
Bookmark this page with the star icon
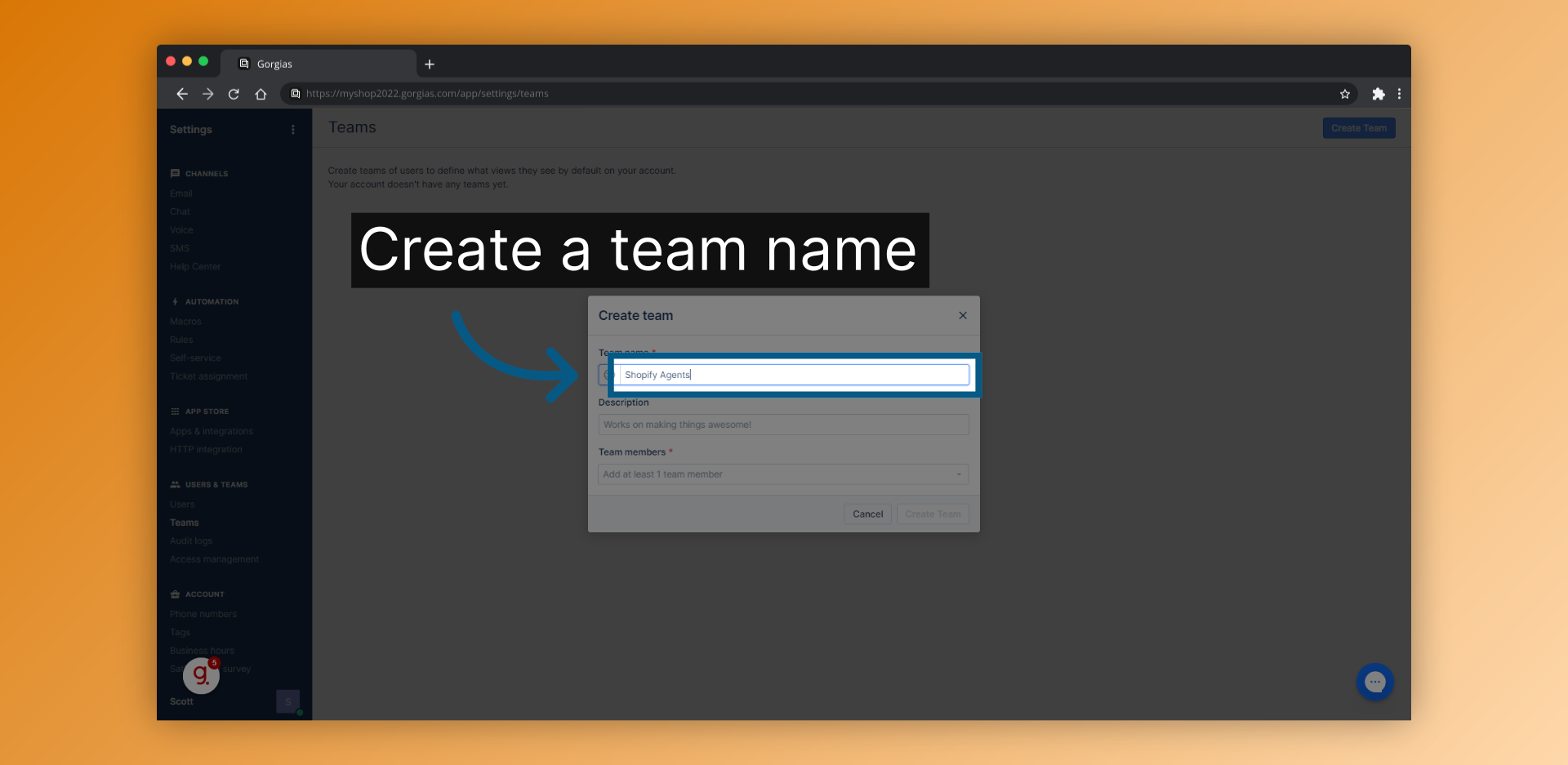coord(1345,94)
